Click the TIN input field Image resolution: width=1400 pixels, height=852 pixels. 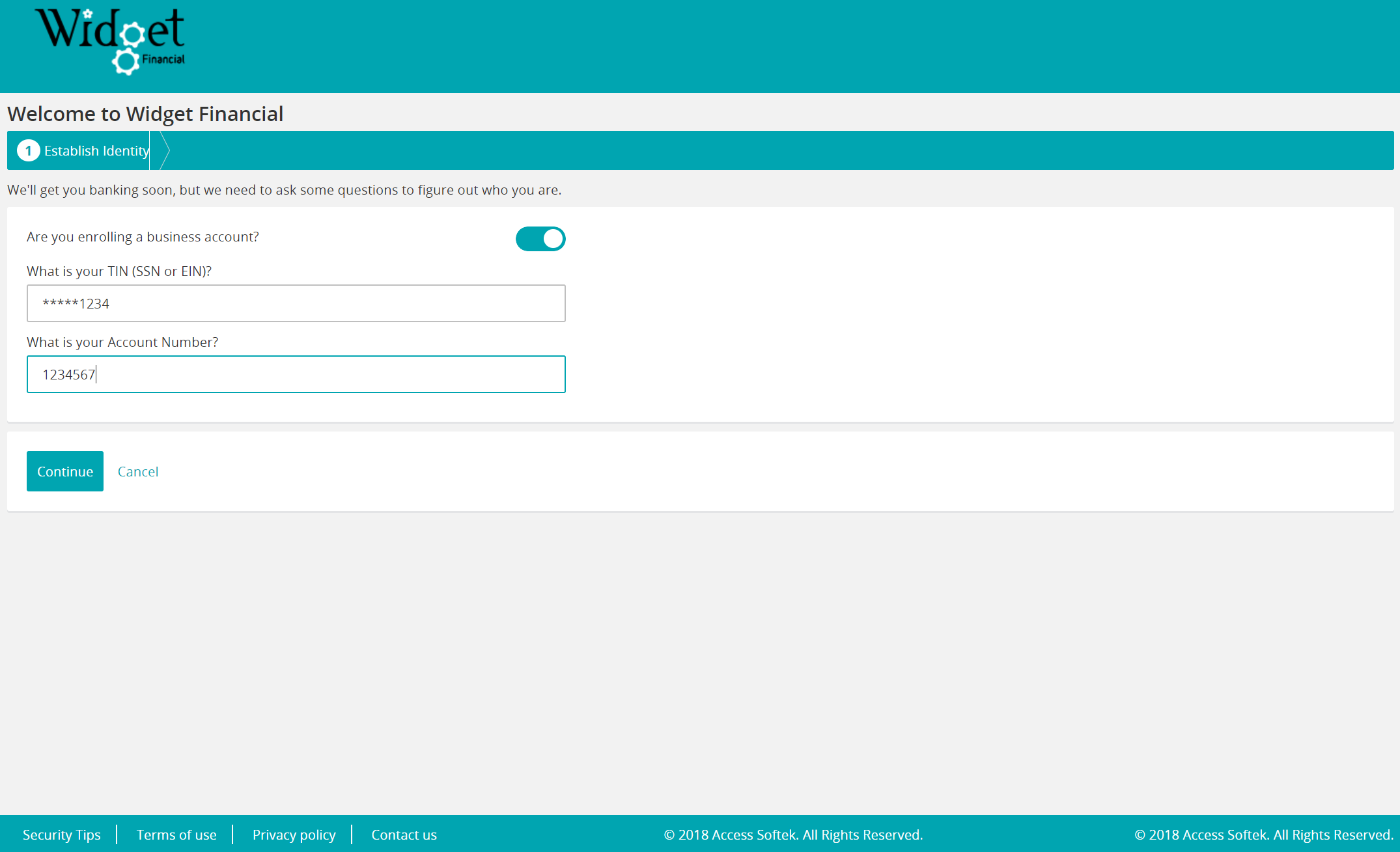[x=296, y=303]
